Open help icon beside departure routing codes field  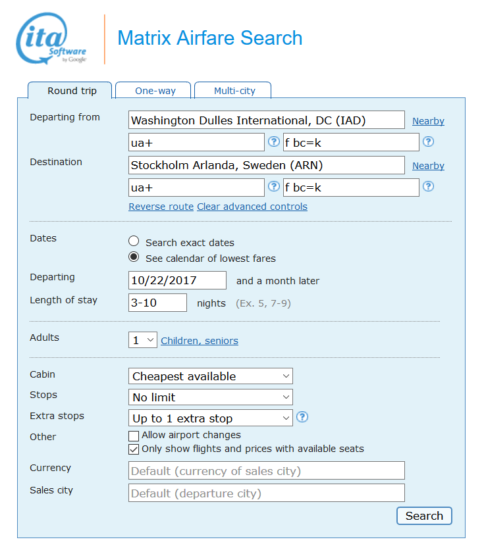[x=274, y=142]
